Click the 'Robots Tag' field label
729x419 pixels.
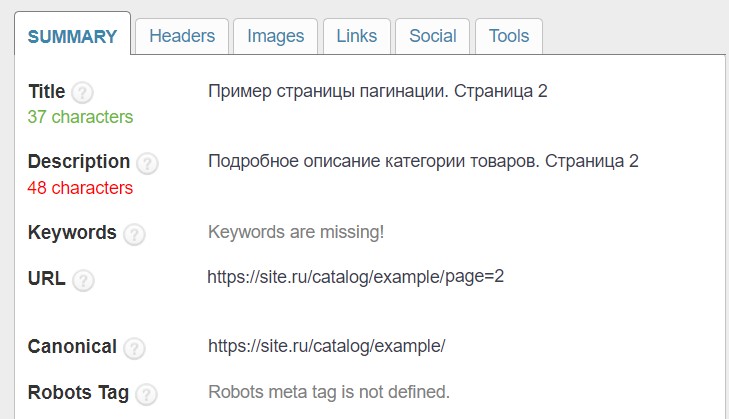78,393
